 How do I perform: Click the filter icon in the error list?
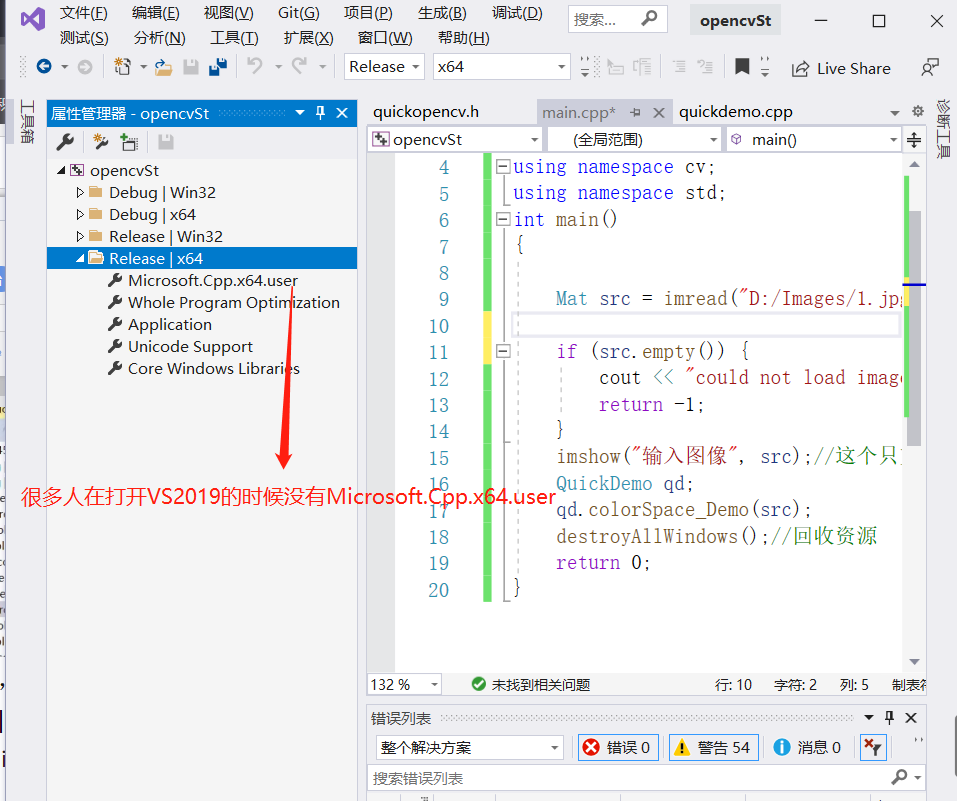point(873,747)
